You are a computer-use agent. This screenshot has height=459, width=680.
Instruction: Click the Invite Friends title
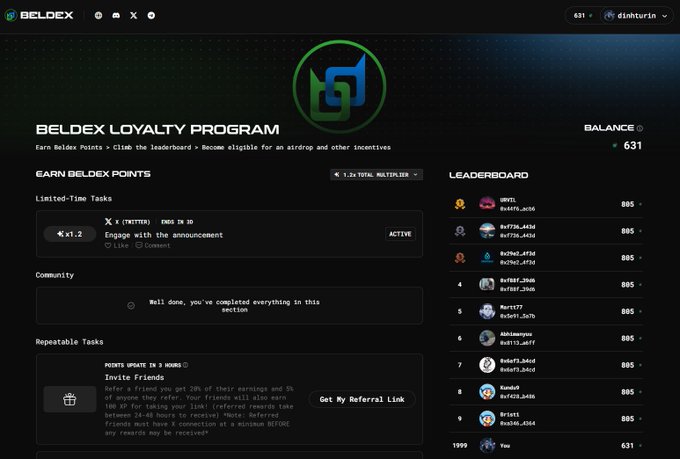(134, 377)
